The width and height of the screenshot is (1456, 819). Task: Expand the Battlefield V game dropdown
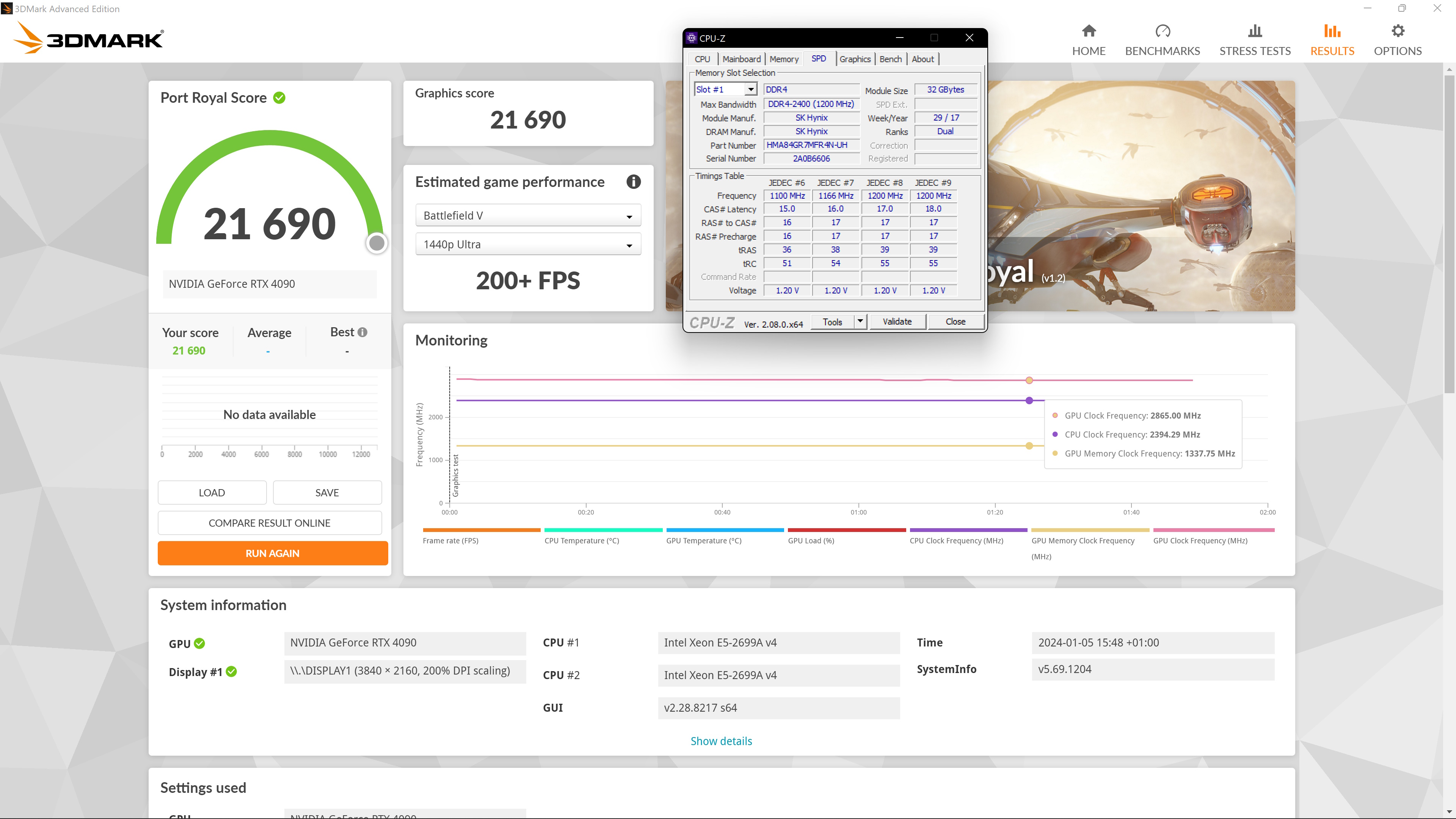tap(528, 215)
